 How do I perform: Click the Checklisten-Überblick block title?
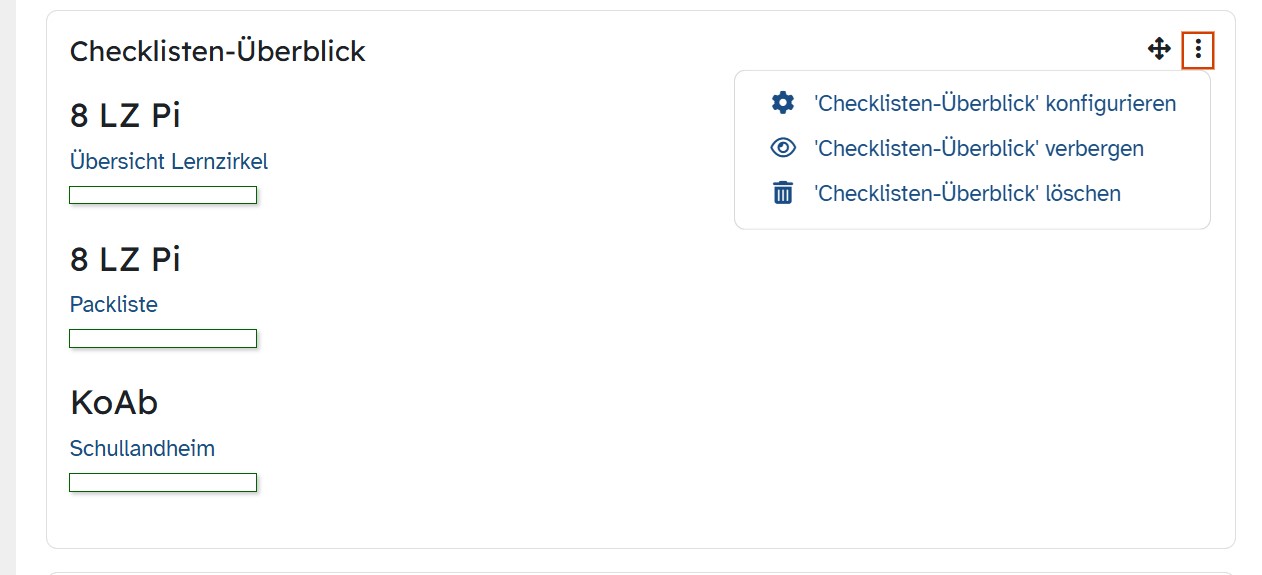tap(218, 51)
